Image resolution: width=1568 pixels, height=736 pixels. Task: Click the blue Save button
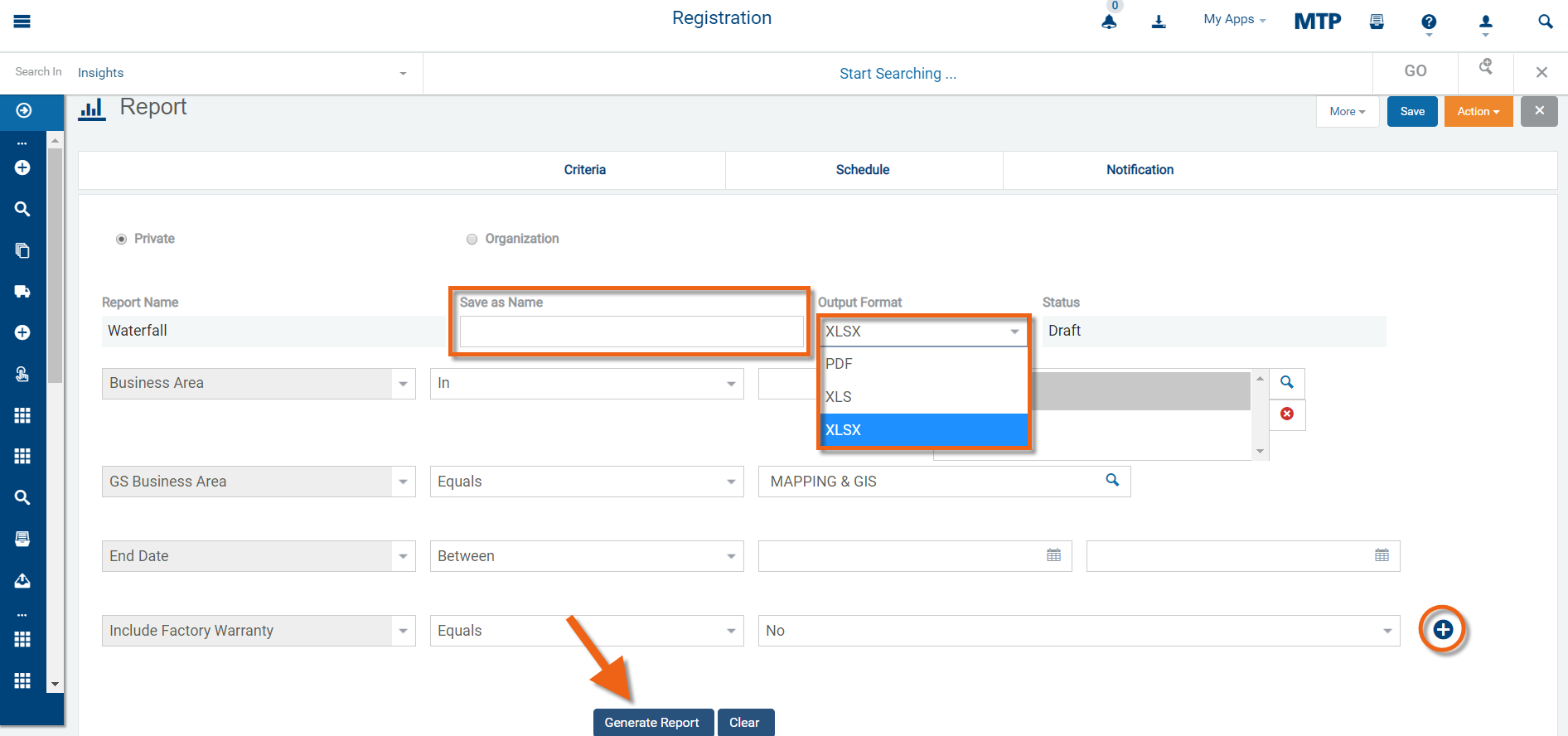[1412, 112]
